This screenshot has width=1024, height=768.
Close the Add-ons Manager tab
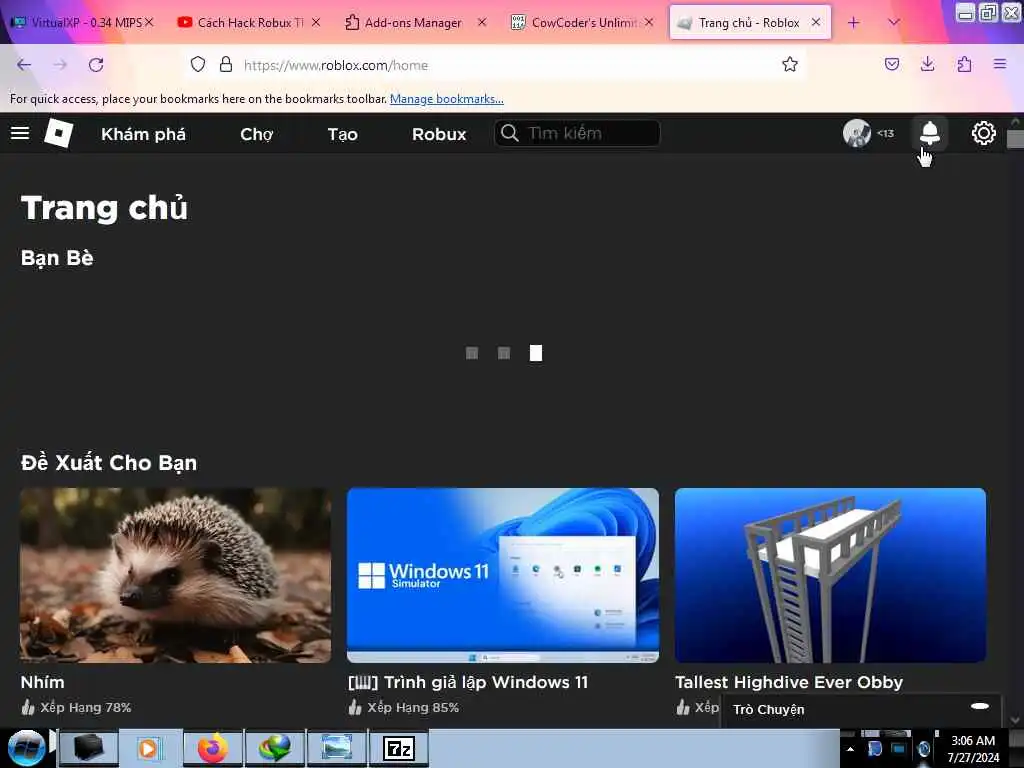482,22
